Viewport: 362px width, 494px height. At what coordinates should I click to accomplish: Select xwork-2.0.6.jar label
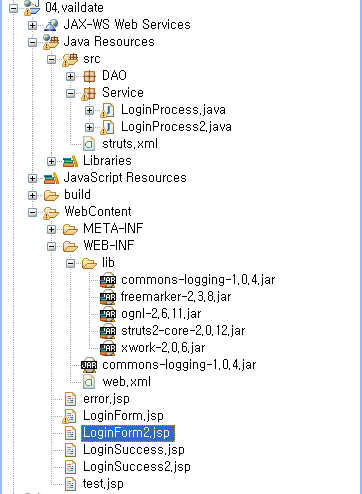click(163, 348)
